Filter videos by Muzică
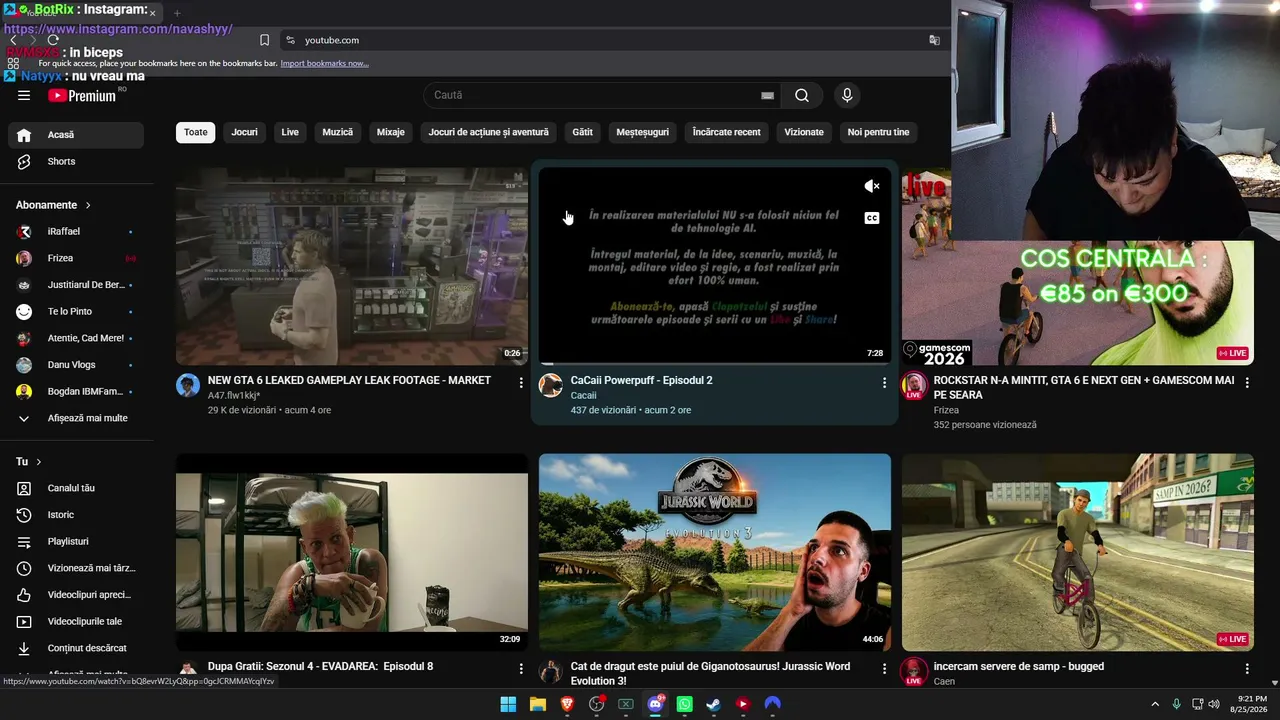 click(338, 132)
